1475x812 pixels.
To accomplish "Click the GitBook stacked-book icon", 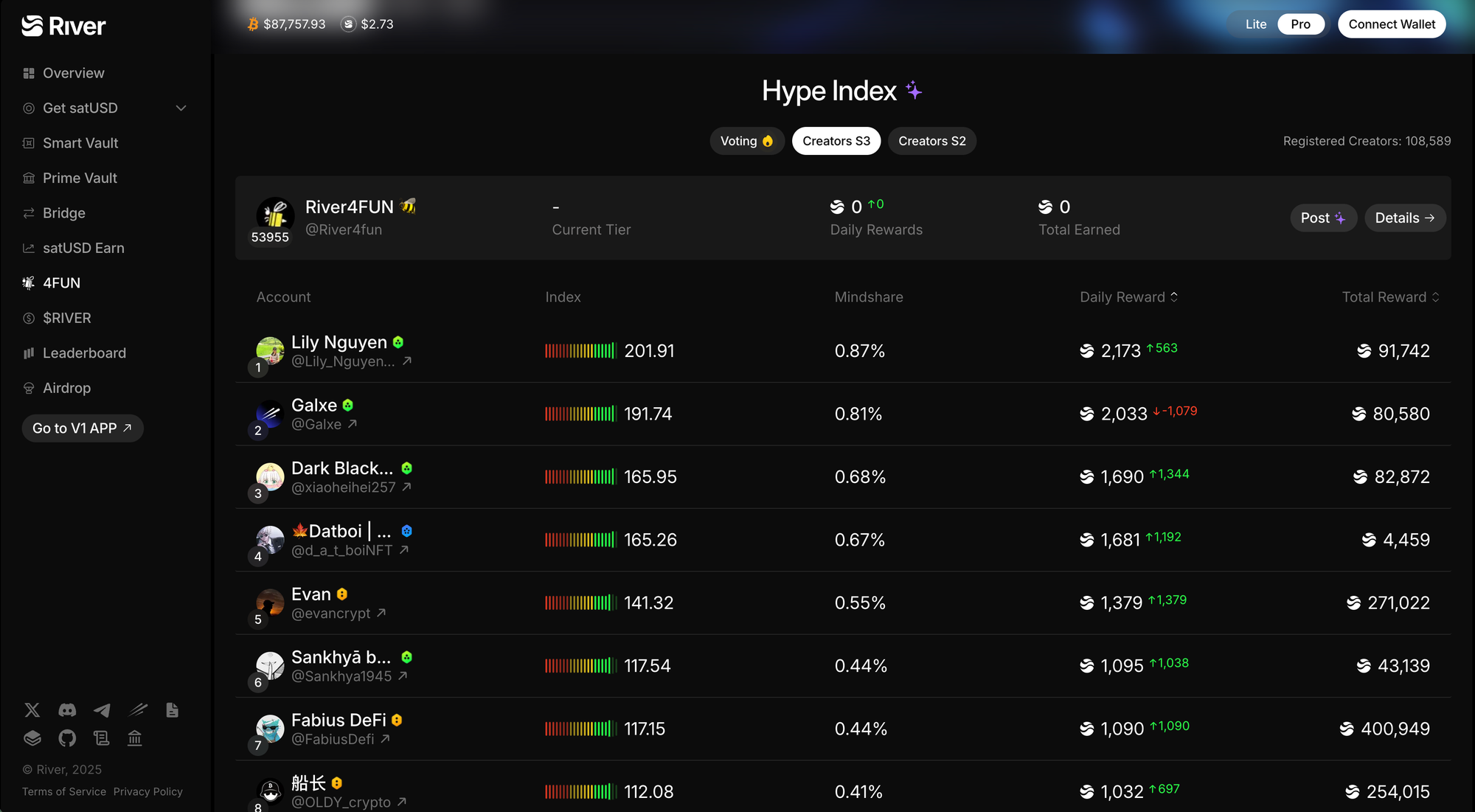I will click(x=32, y=738).
